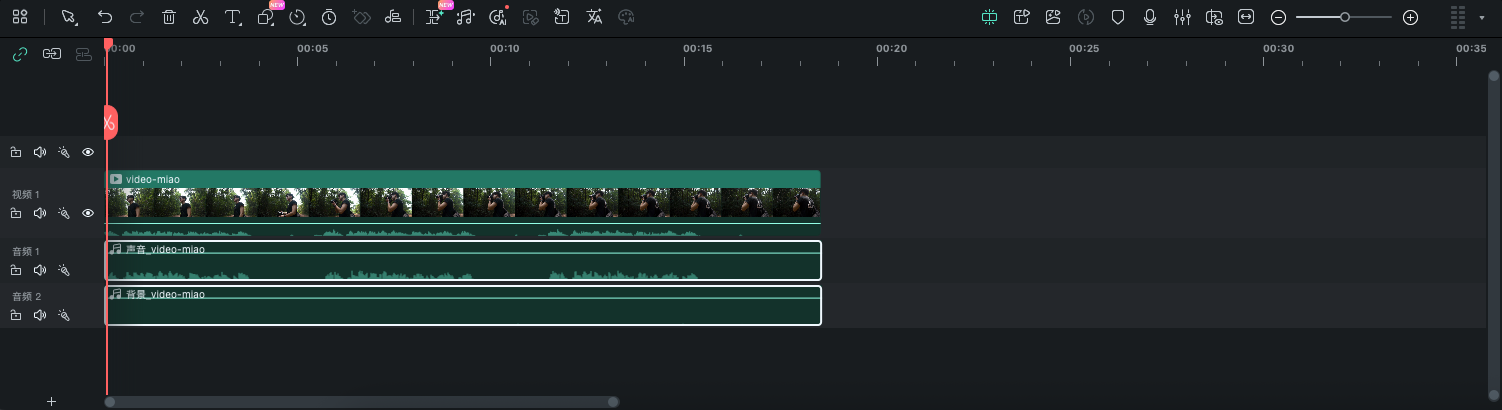The height and width of the screenshot is (410, 1502).
Task: Click the zoom-to-fit timeline icon
Action: [1246, 17]
